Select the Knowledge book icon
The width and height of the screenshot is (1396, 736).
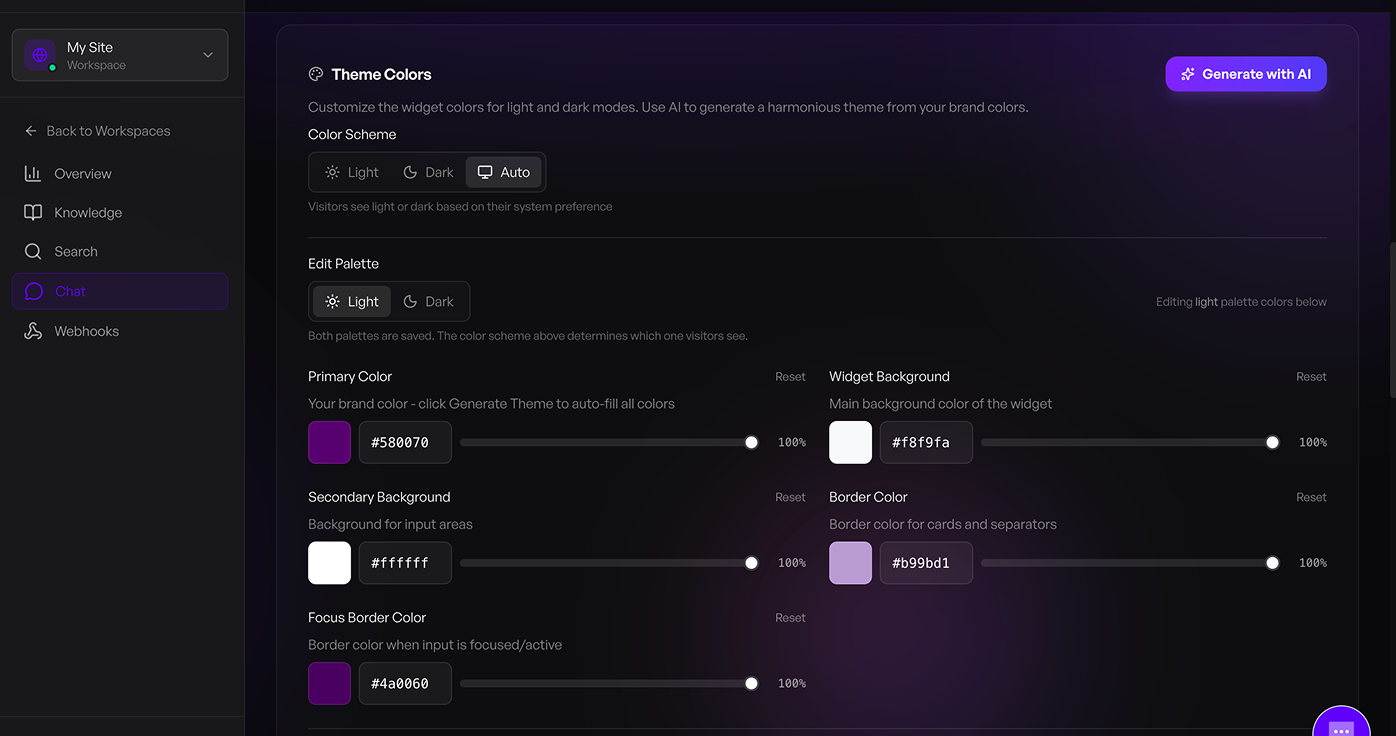point(34,212)
